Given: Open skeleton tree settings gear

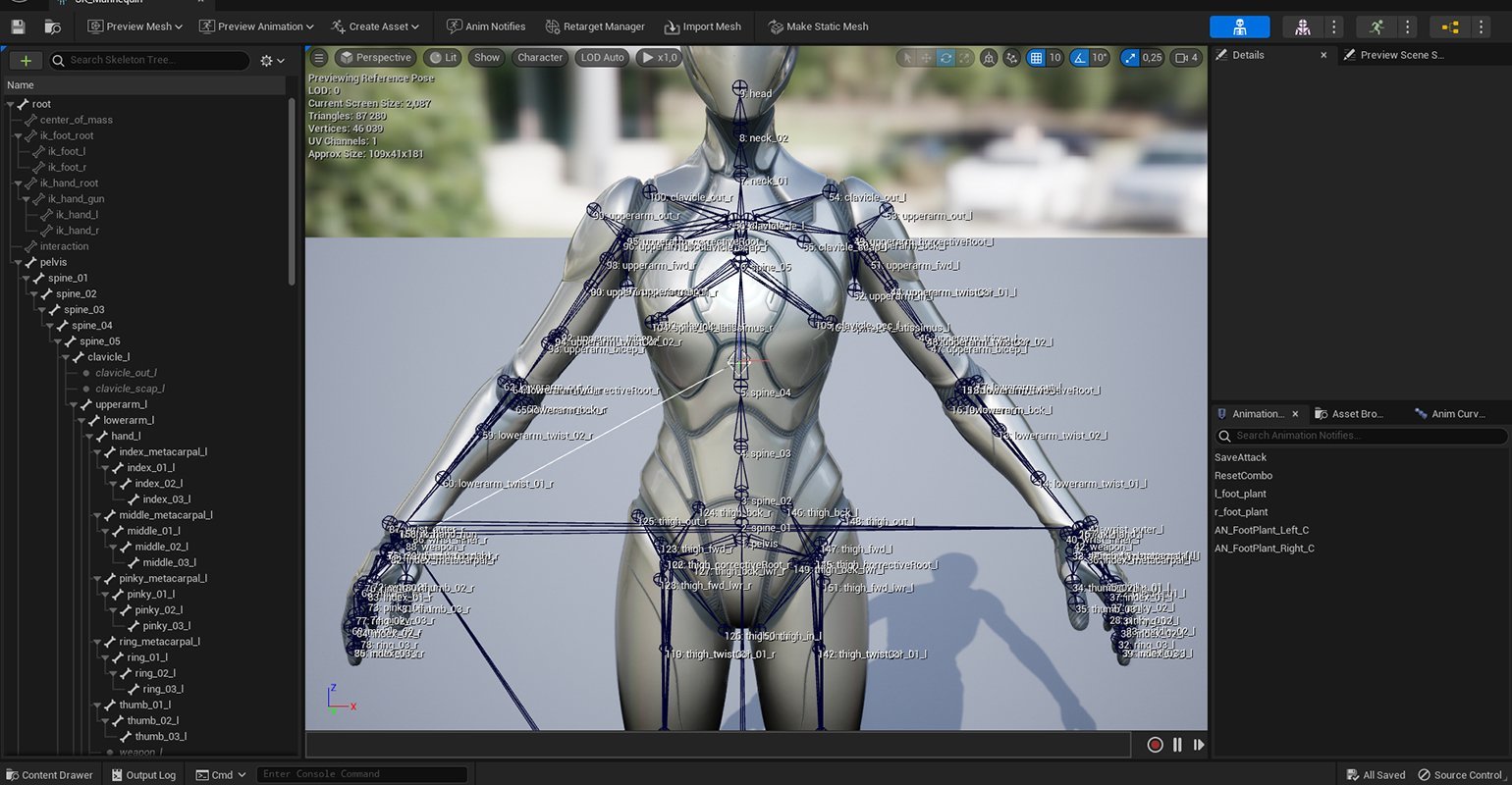Looking at the screenshot, I should [x=272, y=60].
